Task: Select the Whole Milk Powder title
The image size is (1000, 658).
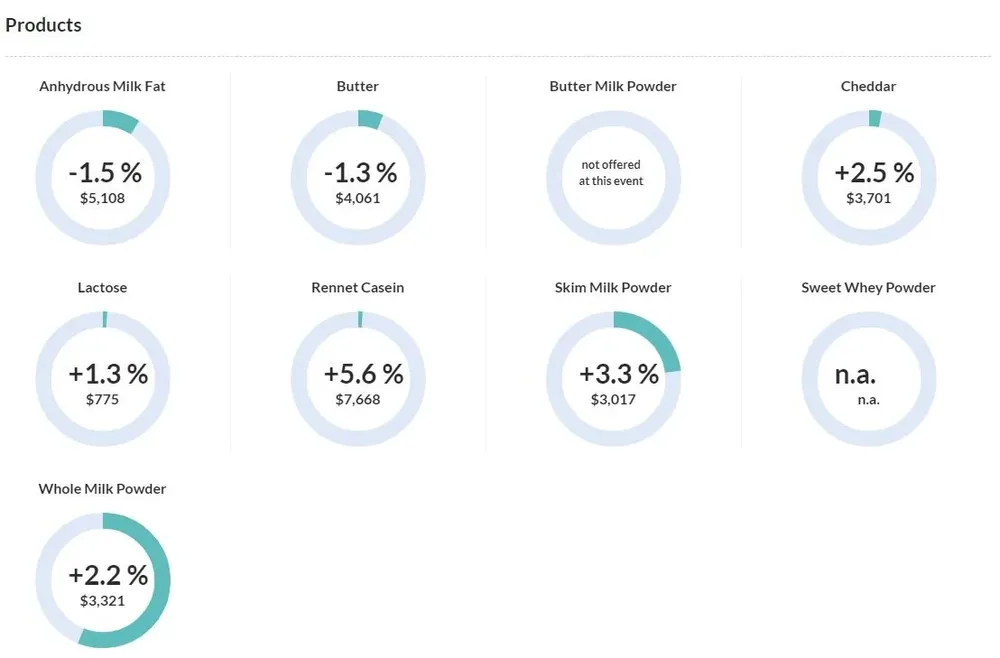Action: 102,489
